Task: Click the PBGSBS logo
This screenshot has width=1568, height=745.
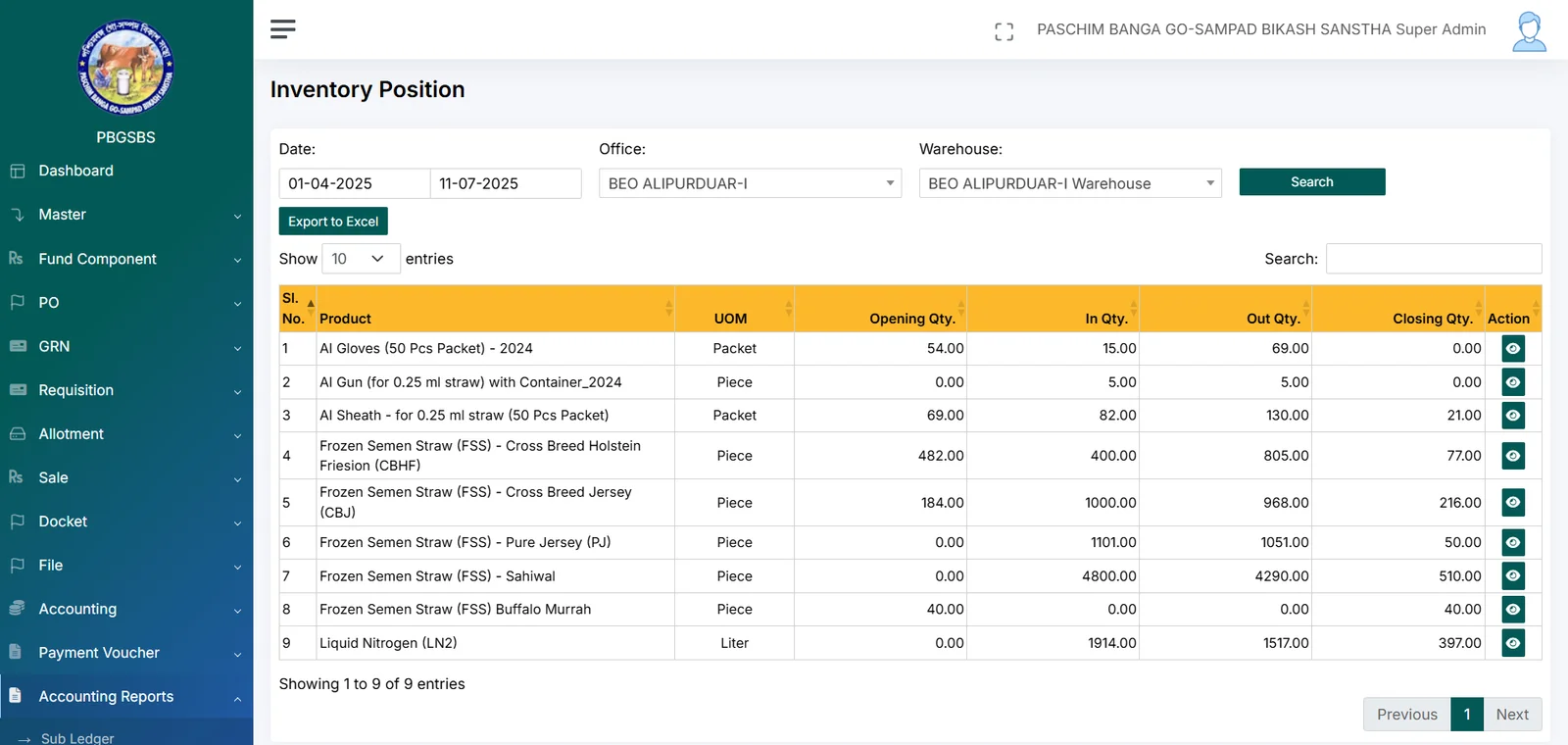Action: (x=125, y=69)
